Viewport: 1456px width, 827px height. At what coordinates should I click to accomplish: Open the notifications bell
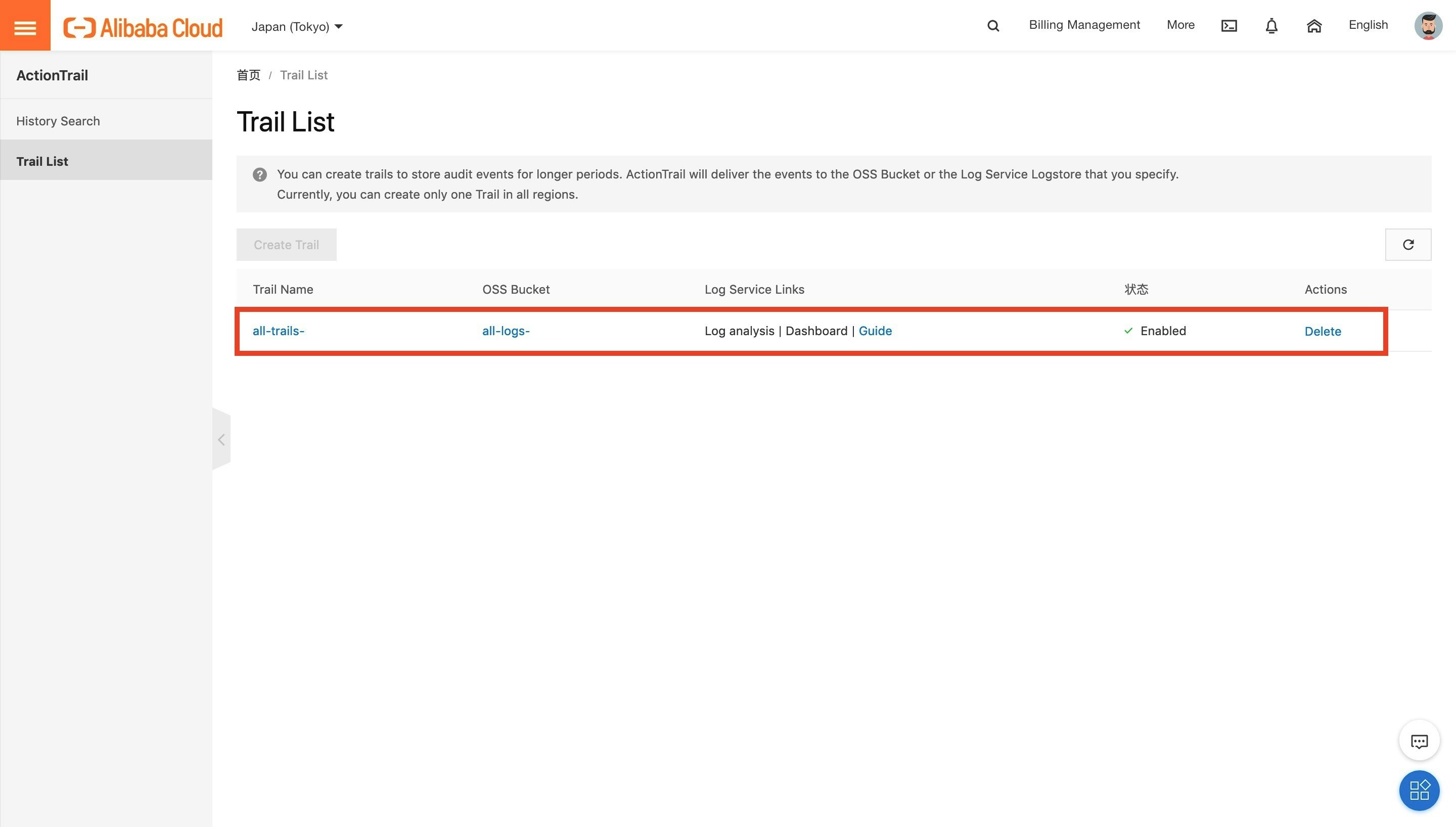[1271, 26]
